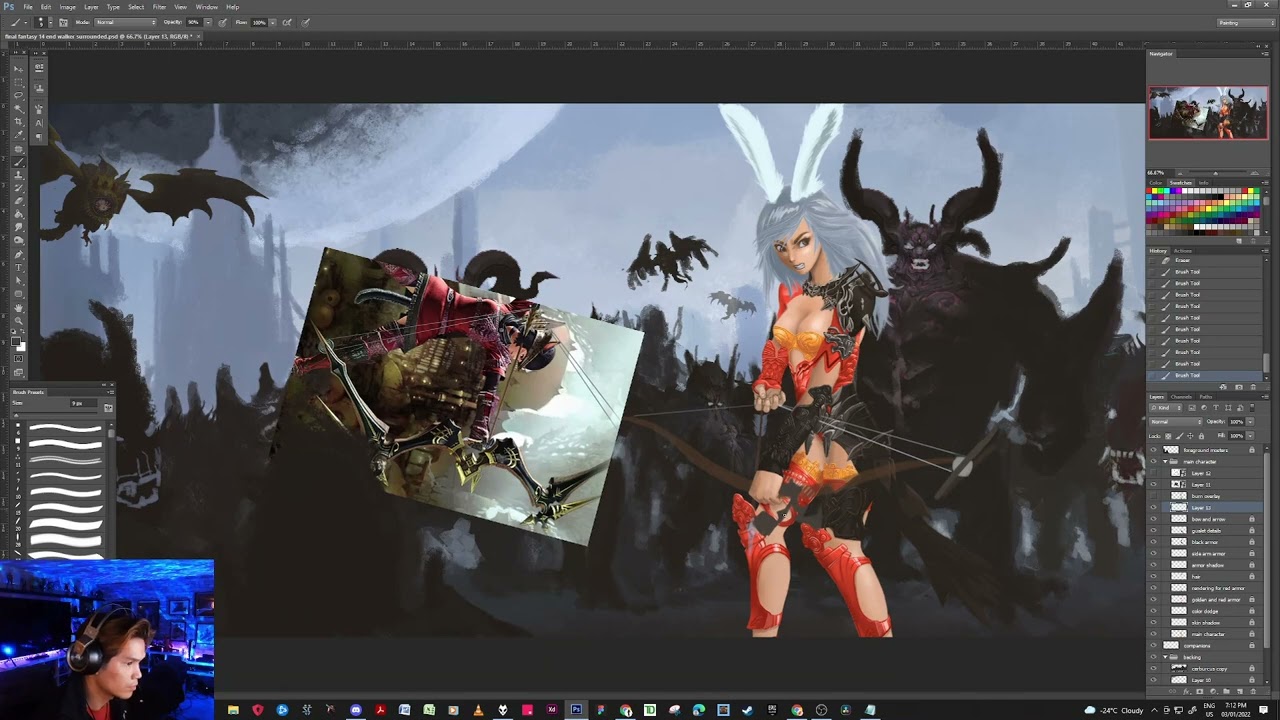Image resolution: width=1280 pixels, height=720 pixels.
Task: Select the Hand tool
Action: [18, 307]
